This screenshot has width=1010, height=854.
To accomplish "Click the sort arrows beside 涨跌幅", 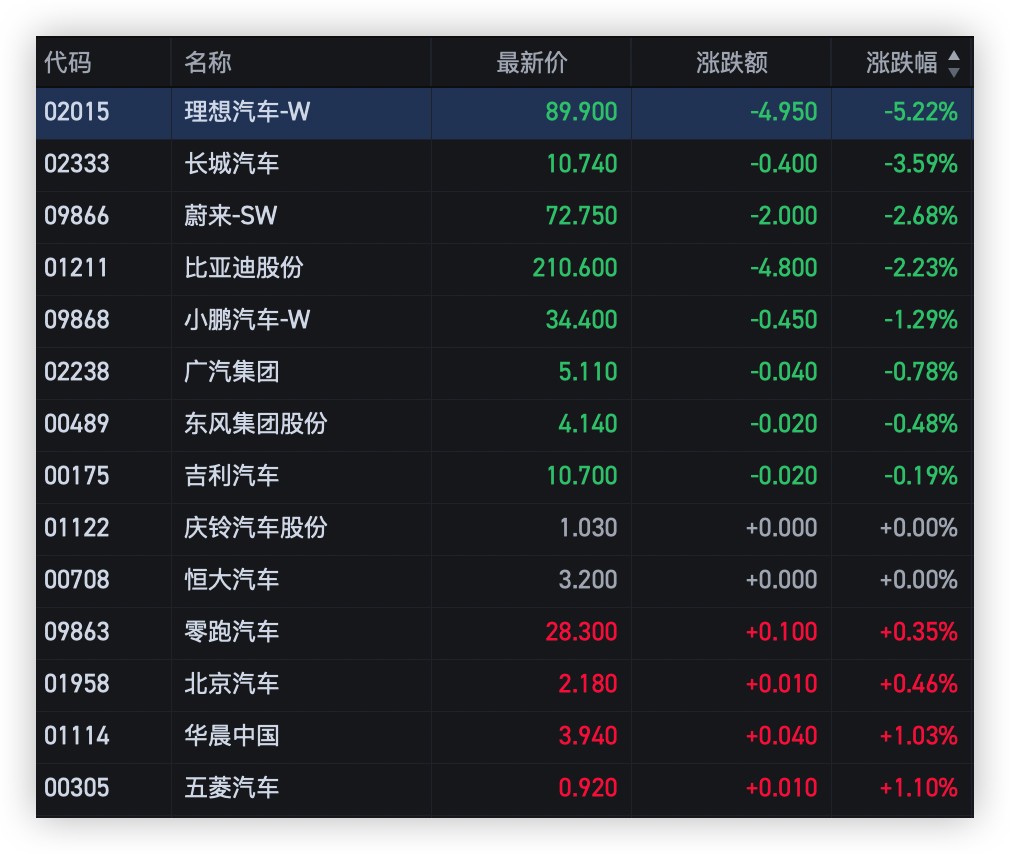I will click(x=953, y=63).
